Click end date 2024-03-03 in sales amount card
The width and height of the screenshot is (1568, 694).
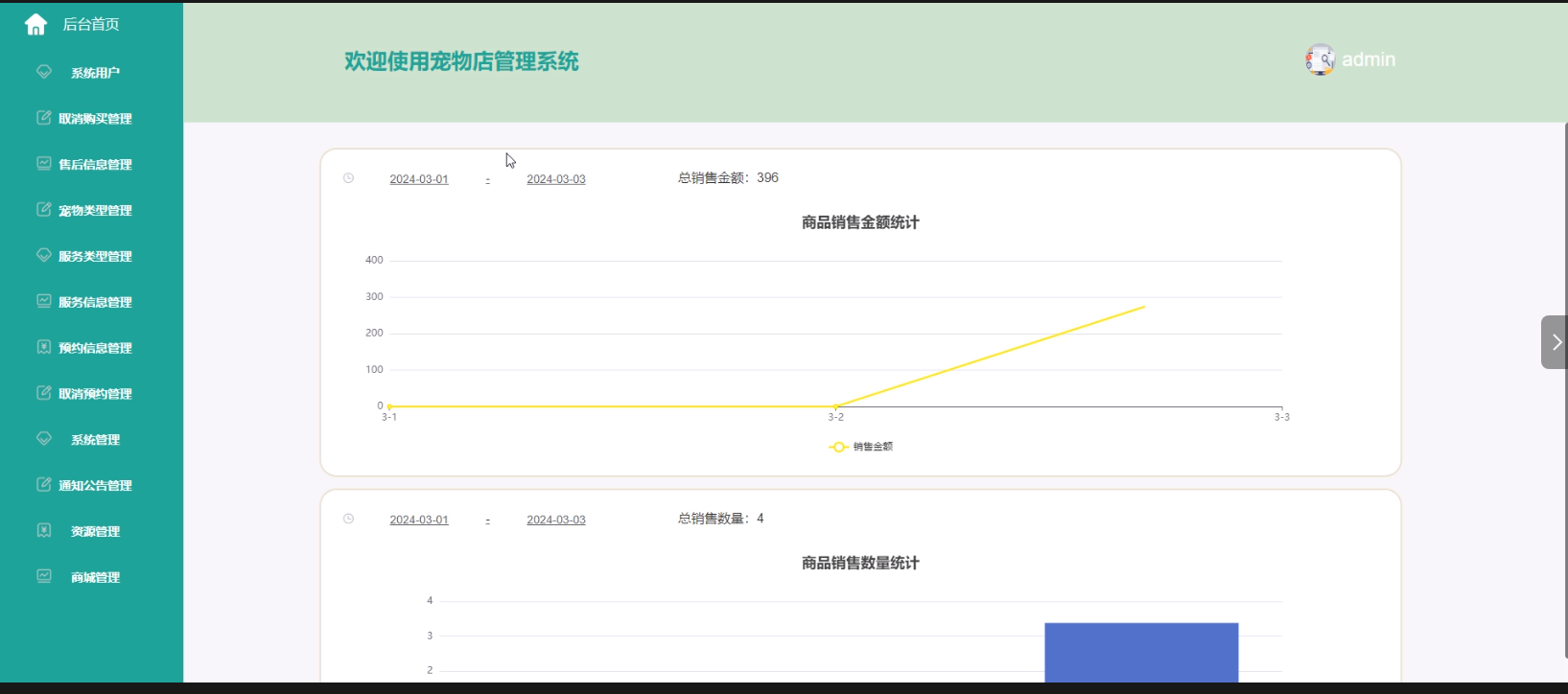(x=556, y=179)
